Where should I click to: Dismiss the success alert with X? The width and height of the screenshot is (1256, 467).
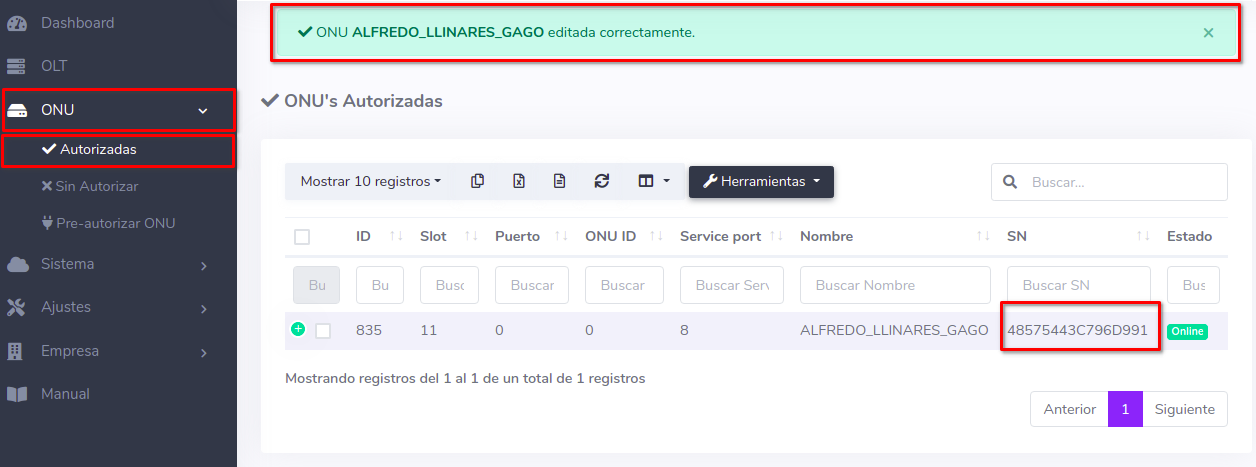[x=1208, y=33]
